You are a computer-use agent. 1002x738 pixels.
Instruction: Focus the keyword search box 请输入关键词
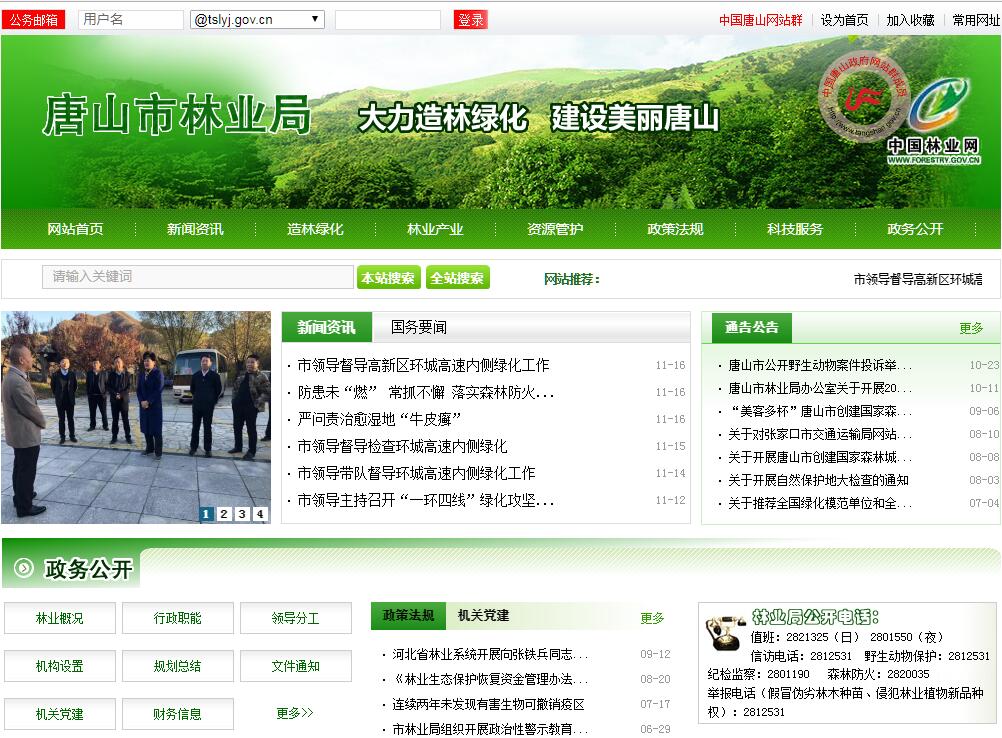pyautogui.click(x=197, y=277)
